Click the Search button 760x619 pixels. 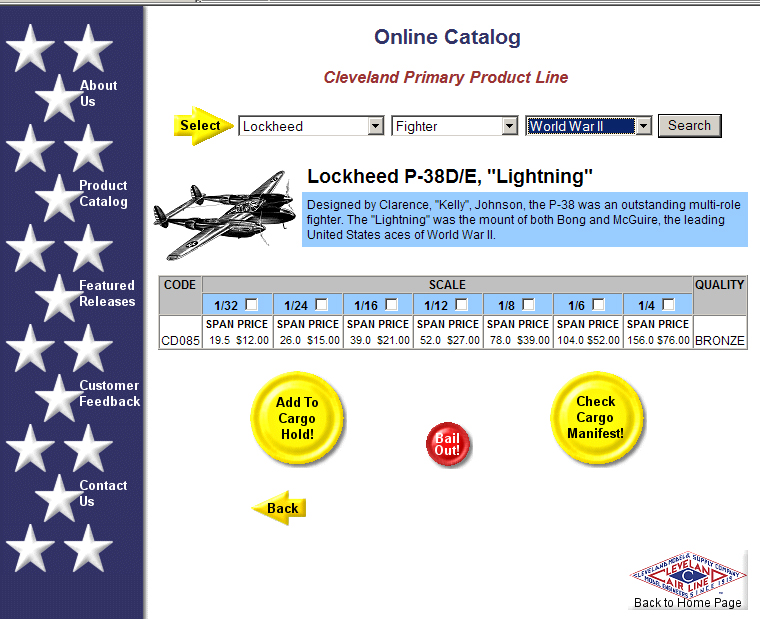689,125
